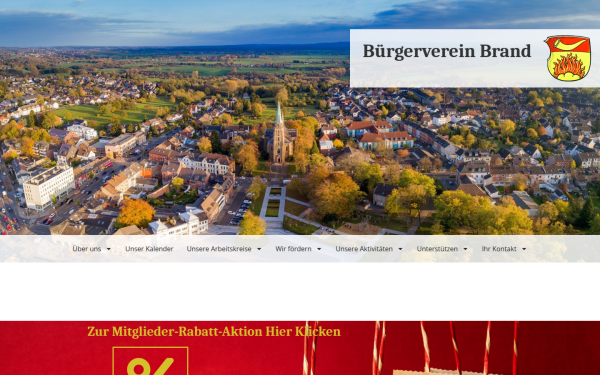Screen dimensions: 600x375
Task: Click the percent sign discount icon
Action: [150, 361]
